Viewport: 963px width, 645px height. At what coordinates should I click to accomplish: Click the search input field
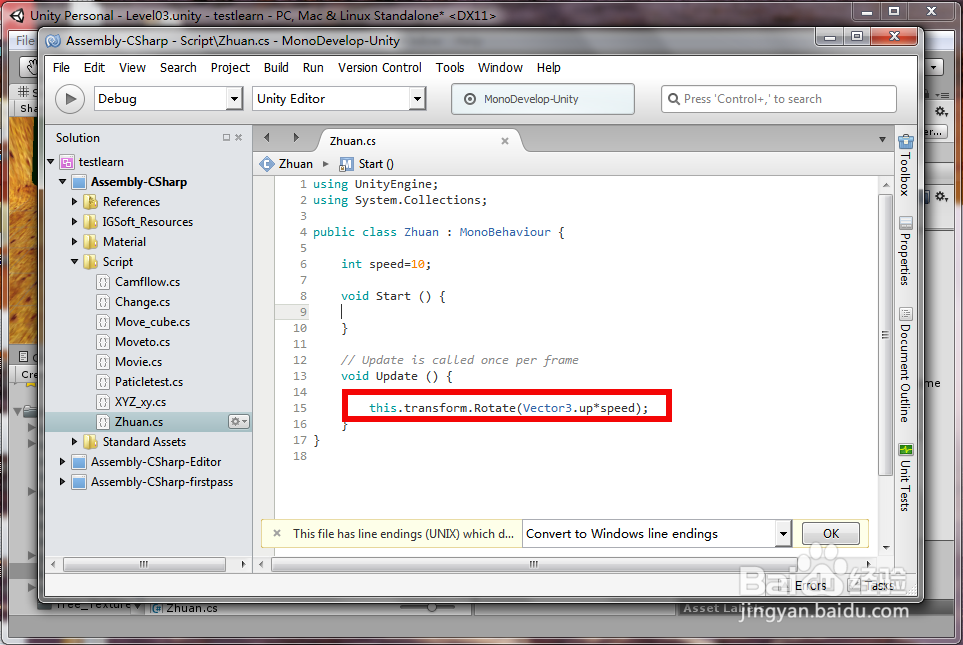pyautogui.click(x=779, y=99)
